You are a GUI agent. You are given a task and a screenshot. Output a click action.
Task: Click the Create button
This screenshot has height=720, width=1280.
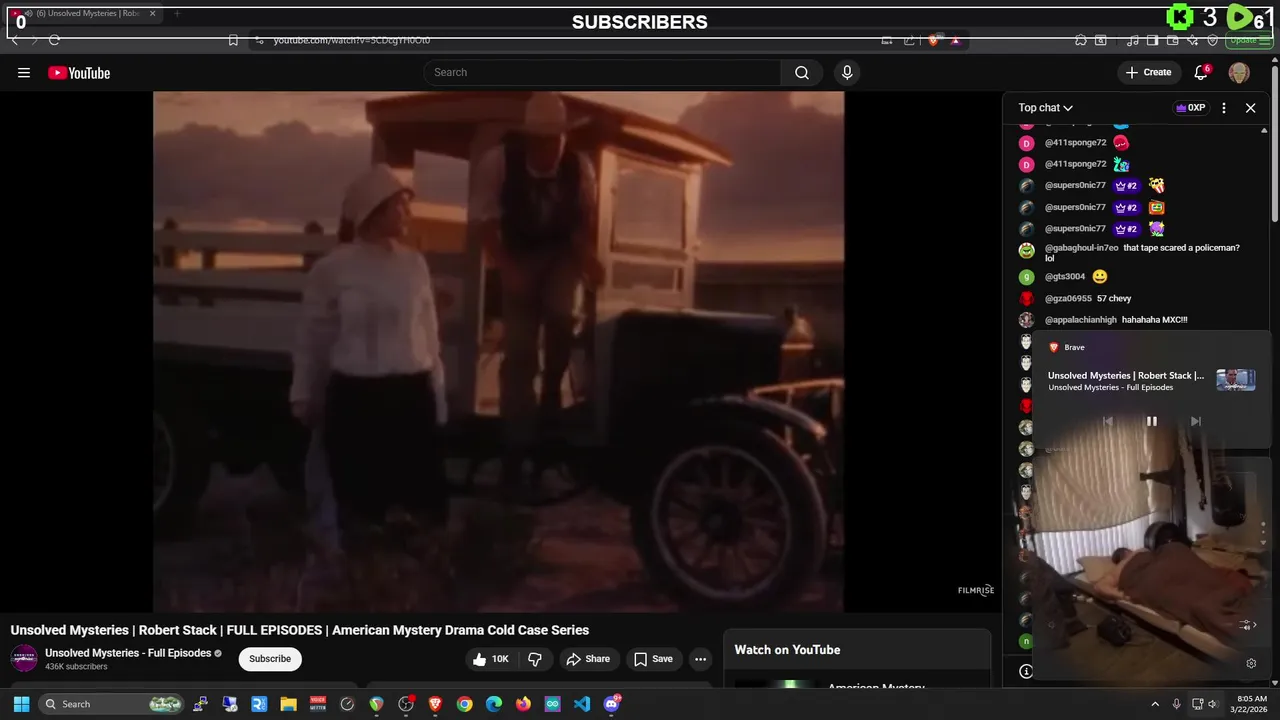coord(1148,72)
